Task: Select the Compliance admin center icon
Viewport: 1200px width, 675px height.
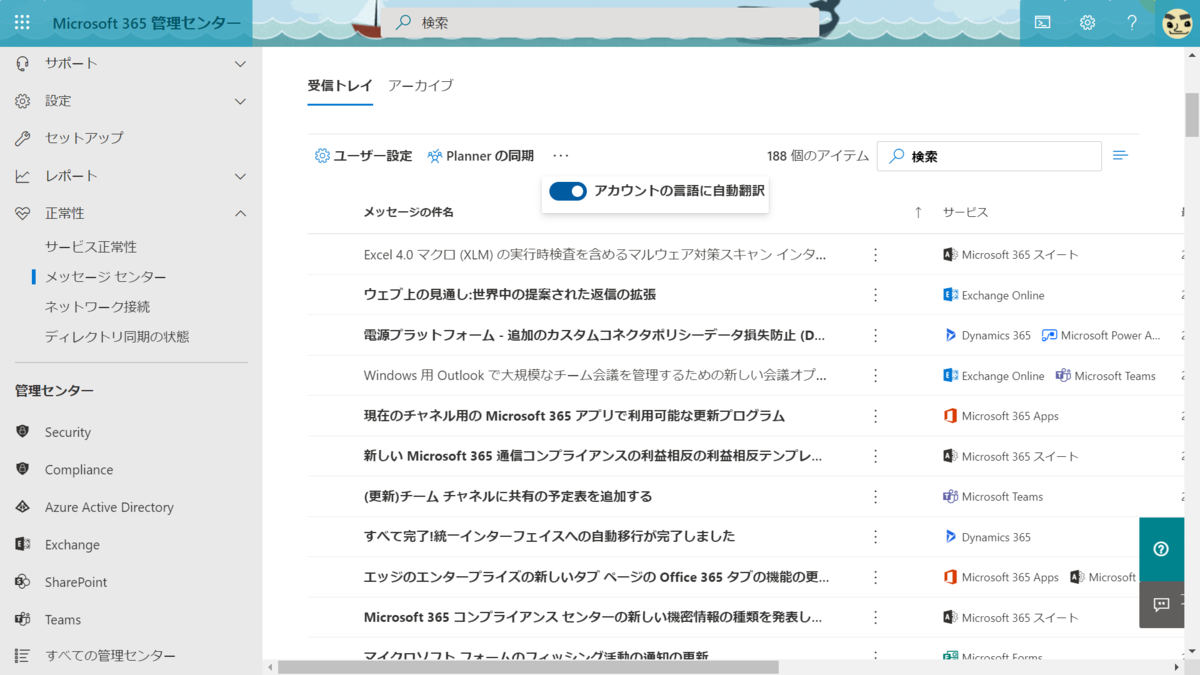Action: tap(22, 469)
